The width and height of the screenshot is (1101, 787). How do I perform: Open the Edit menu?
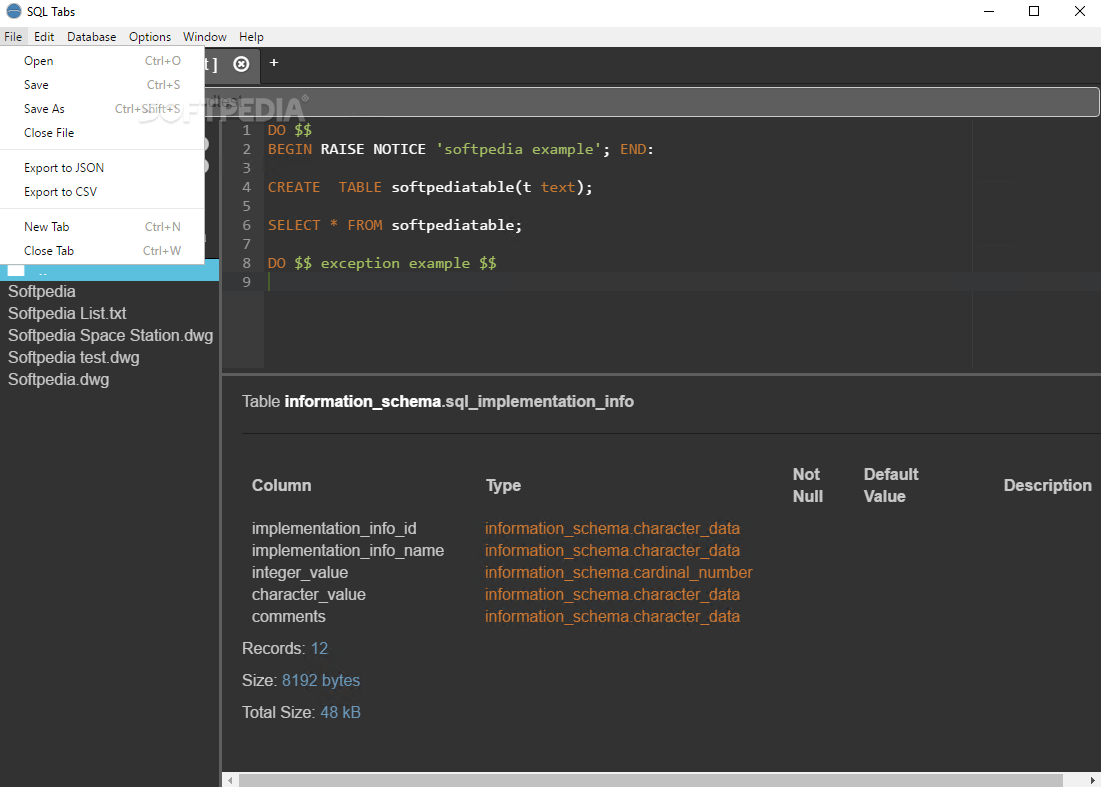tap(44, 37)
